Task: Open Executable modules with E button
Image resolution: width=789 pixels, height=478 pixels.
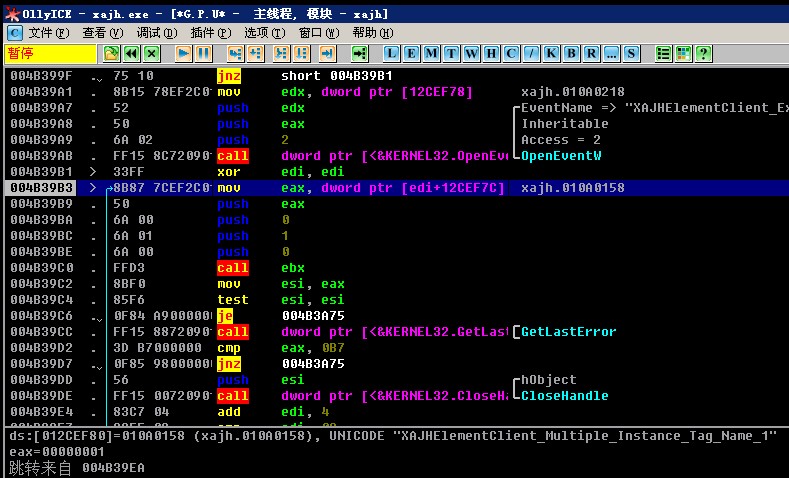Action: (411, 53)
